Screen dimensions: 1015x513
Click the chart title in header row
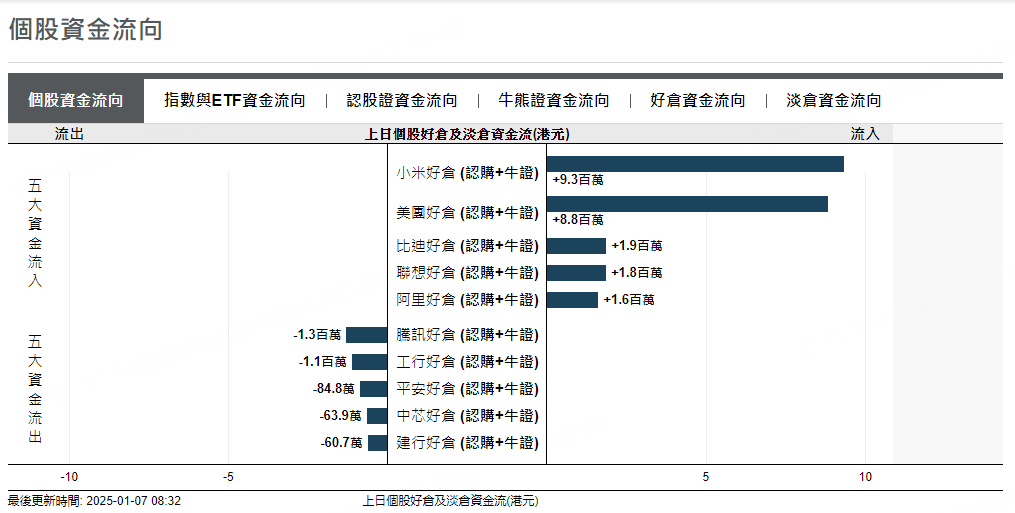coord(467,134)
